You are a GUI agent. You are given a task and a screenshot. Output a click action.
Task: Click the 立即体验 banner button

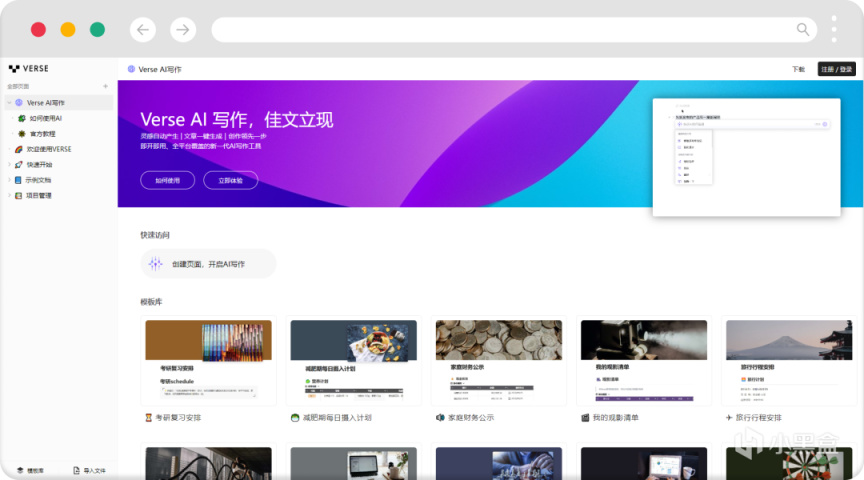point(230,180)
